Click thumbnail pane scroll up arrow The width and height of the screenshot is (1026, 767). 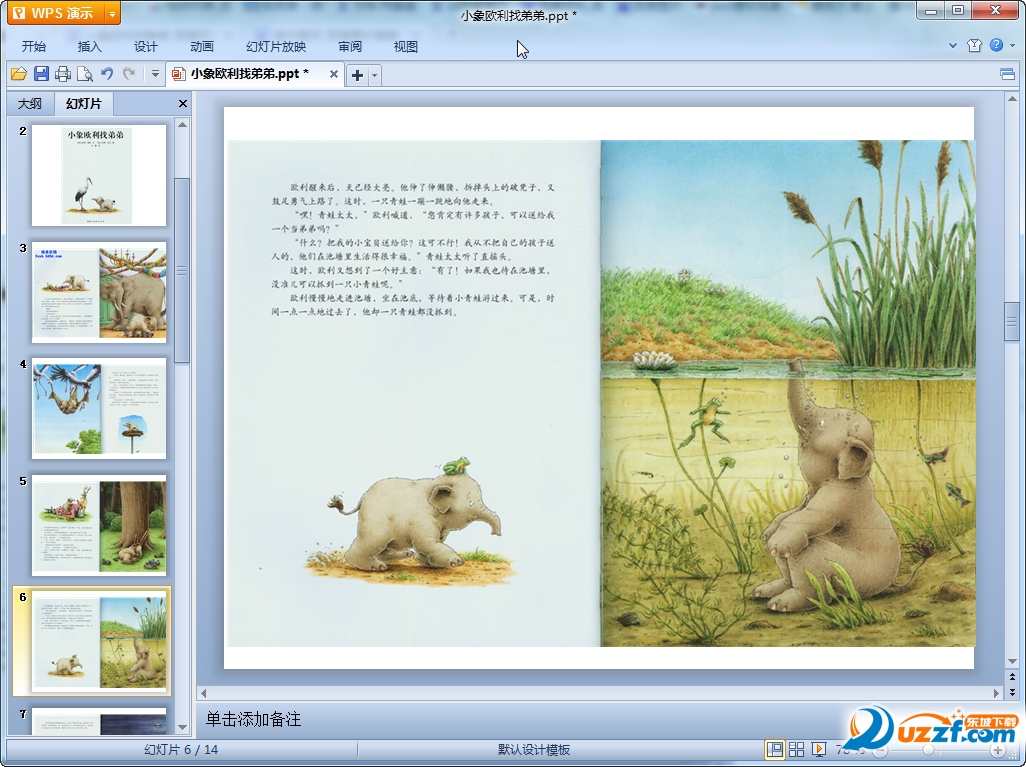click(x=183, y=124)
